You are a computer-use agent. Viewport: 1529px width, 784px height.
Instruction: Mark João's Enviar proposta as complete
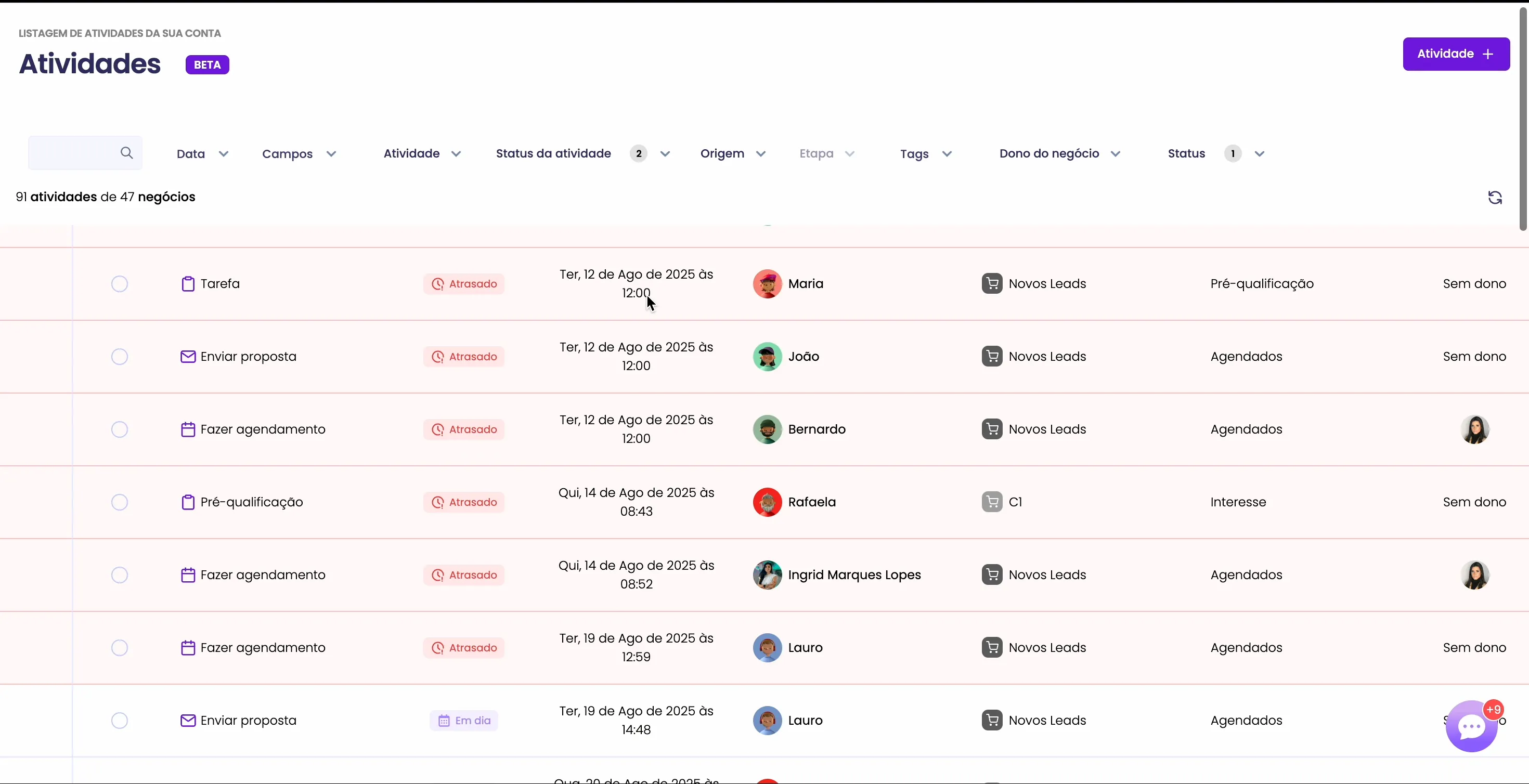tap(119, 357)
